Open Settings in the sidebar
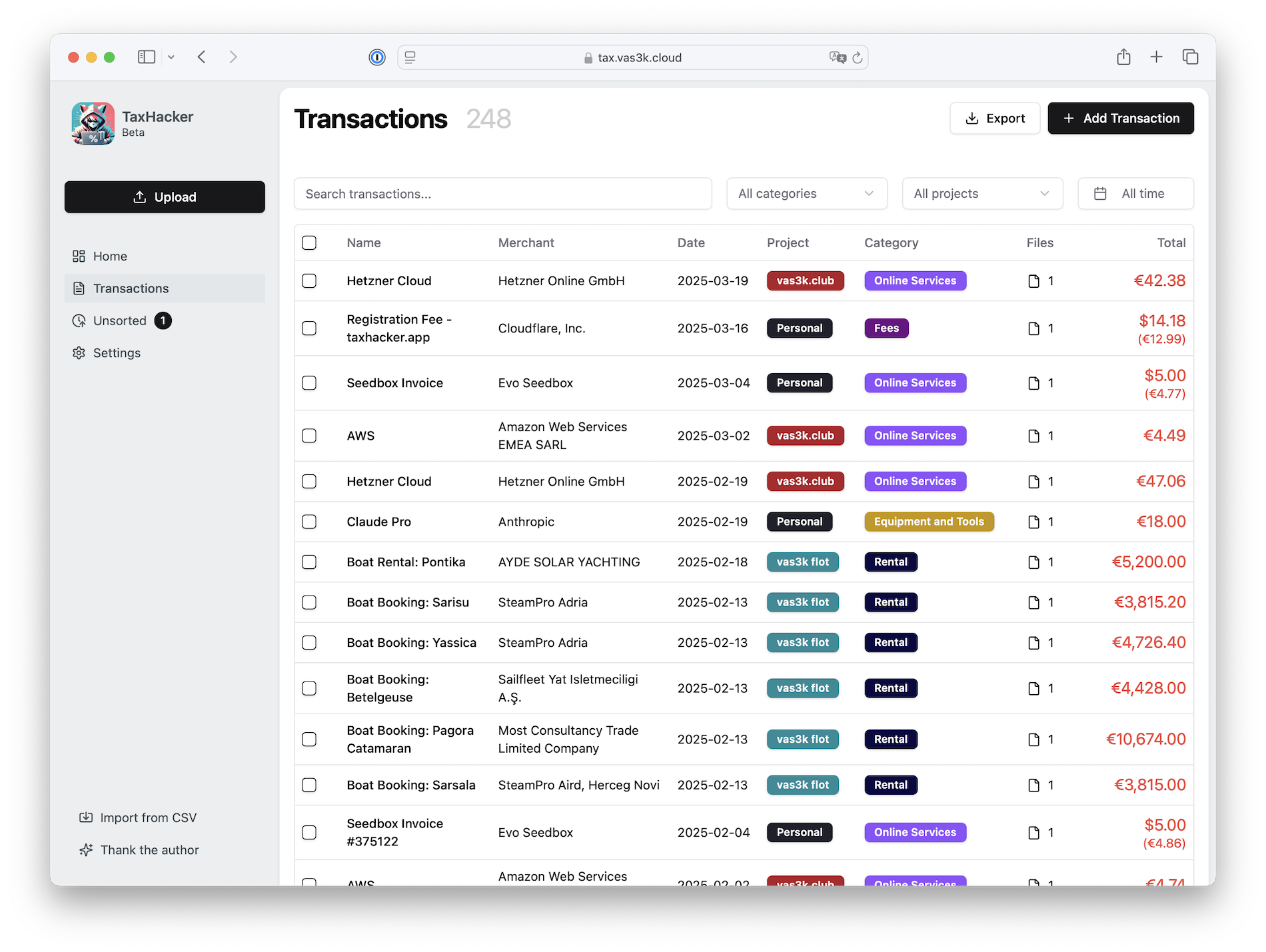 (165, 353)
